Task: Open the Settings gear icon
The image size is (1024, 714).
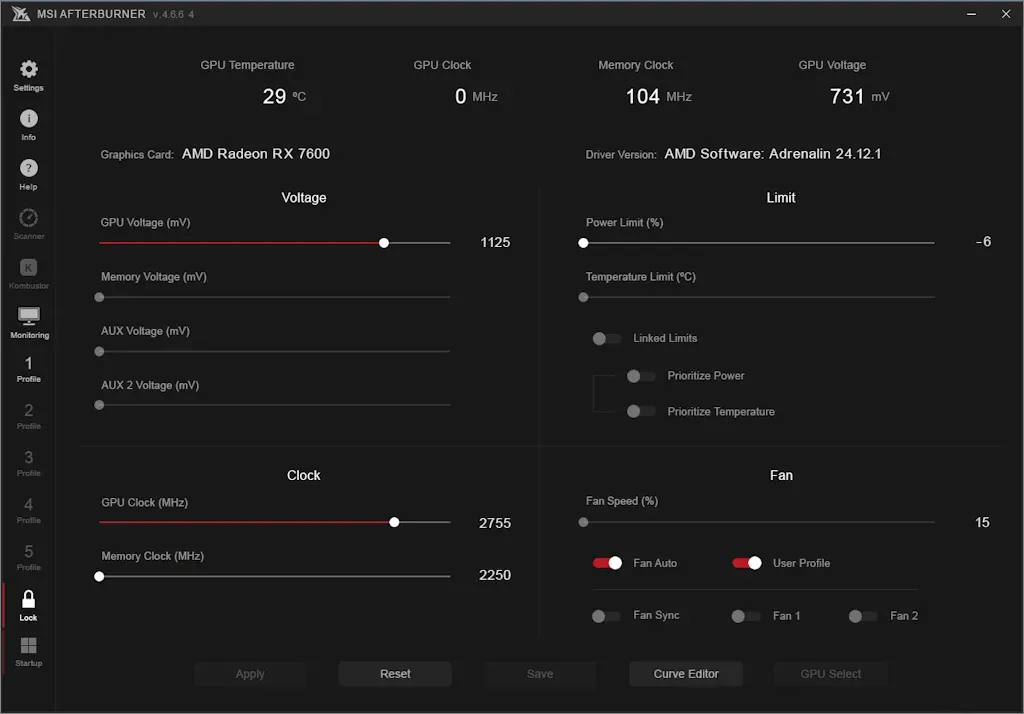Action: pyautogui.click(x=29, y=69)
